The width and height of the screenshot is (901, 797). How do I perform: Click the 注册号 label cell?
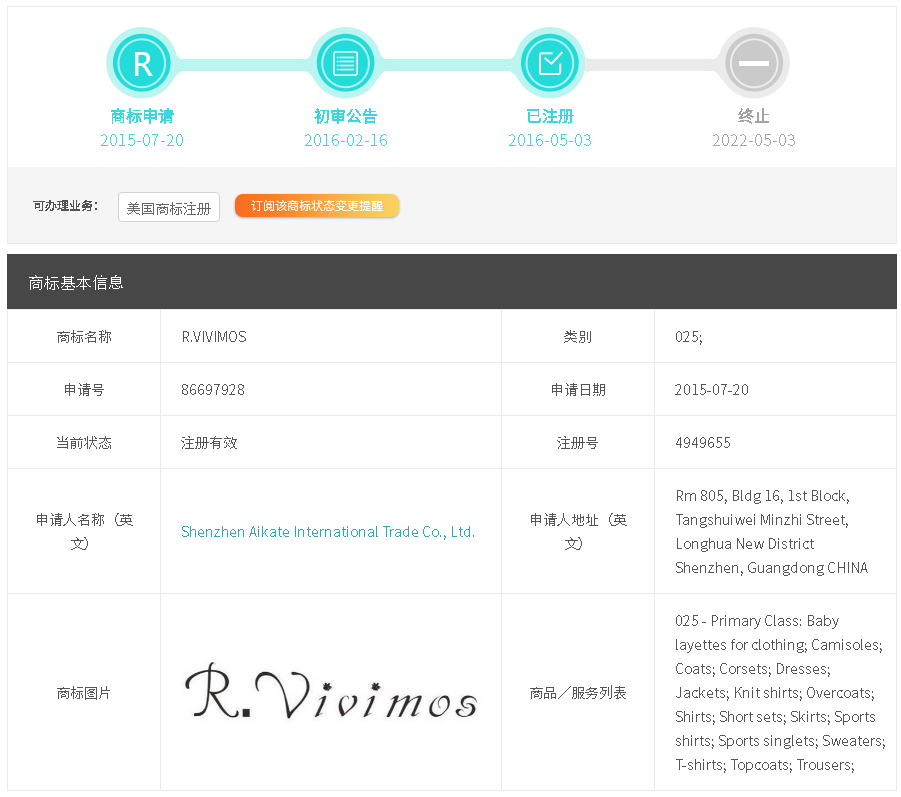[577, 442]
